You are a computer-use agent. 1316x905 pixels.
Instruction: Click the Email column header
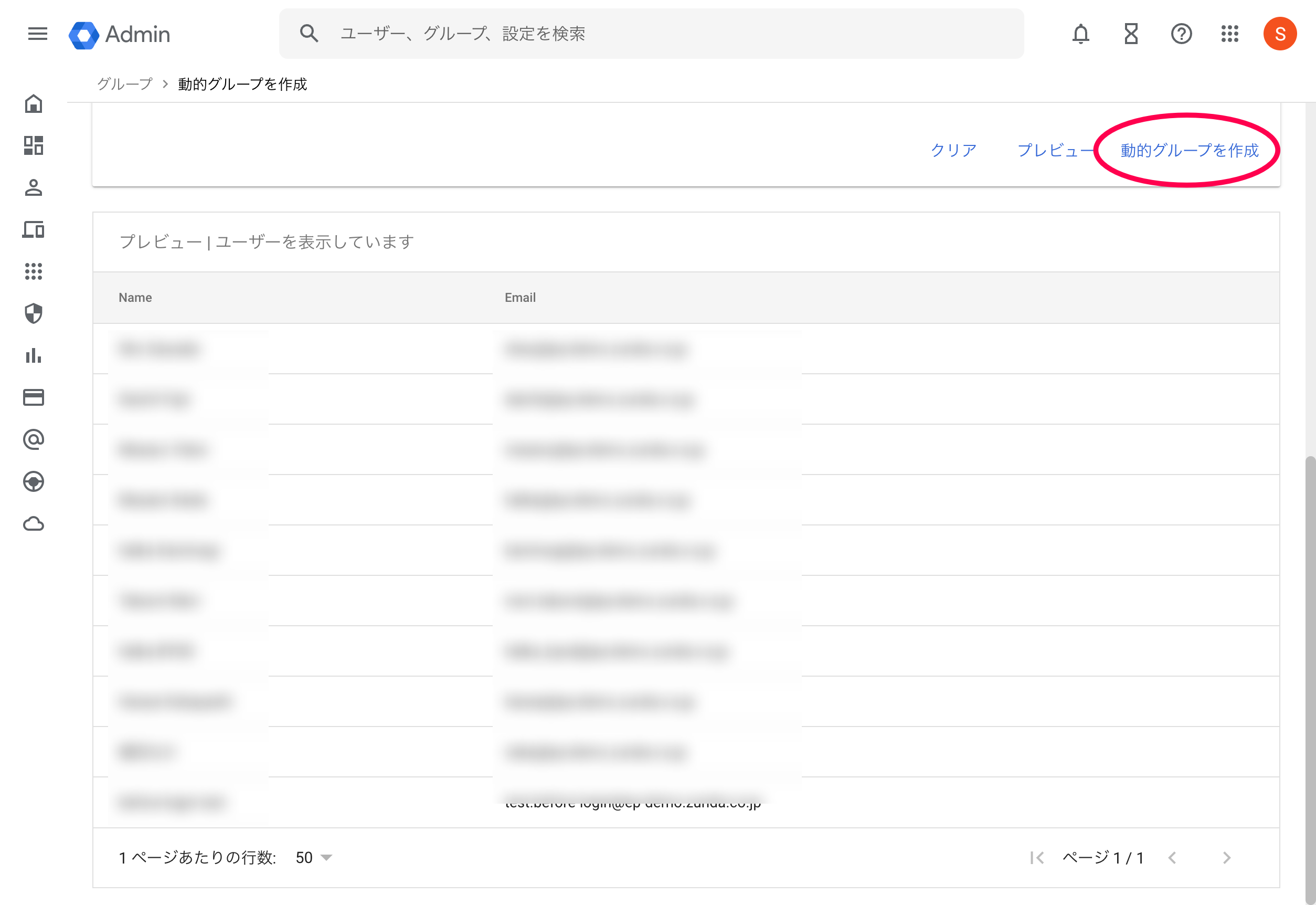click(x=519, y=298)
